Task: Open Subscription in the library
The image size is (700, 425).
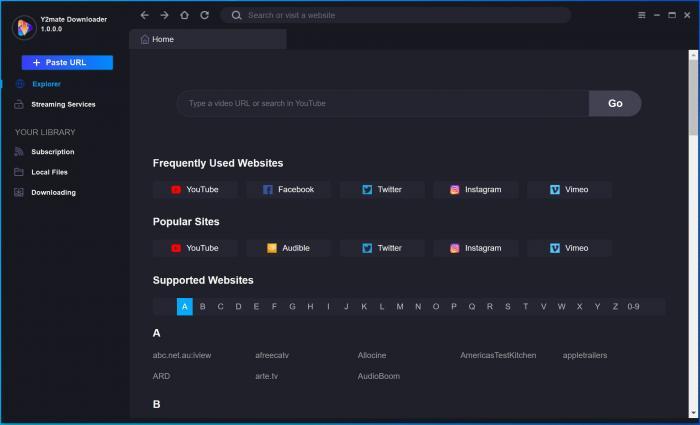Action: pos(53,152)
